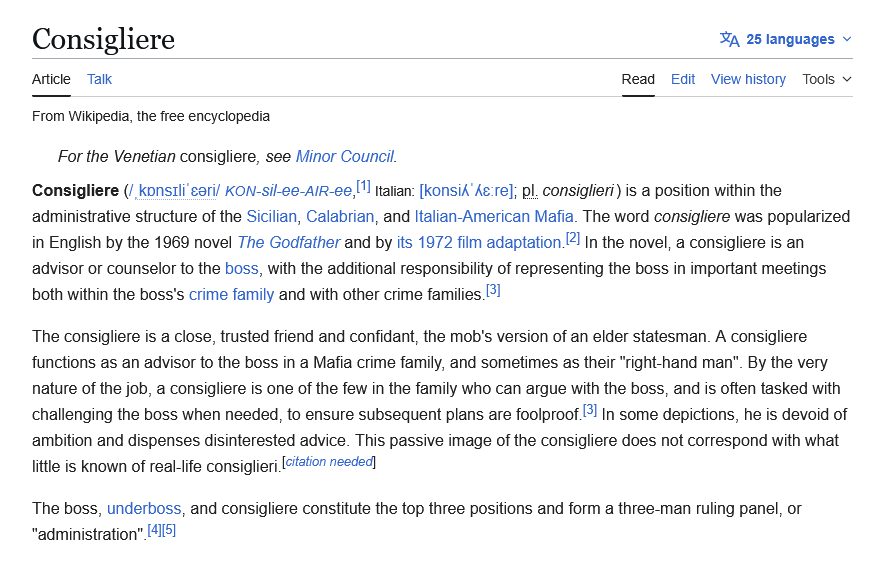Click the Consigliere page title heading
Screen dimensions: 892x572
(x=104, y=39)
